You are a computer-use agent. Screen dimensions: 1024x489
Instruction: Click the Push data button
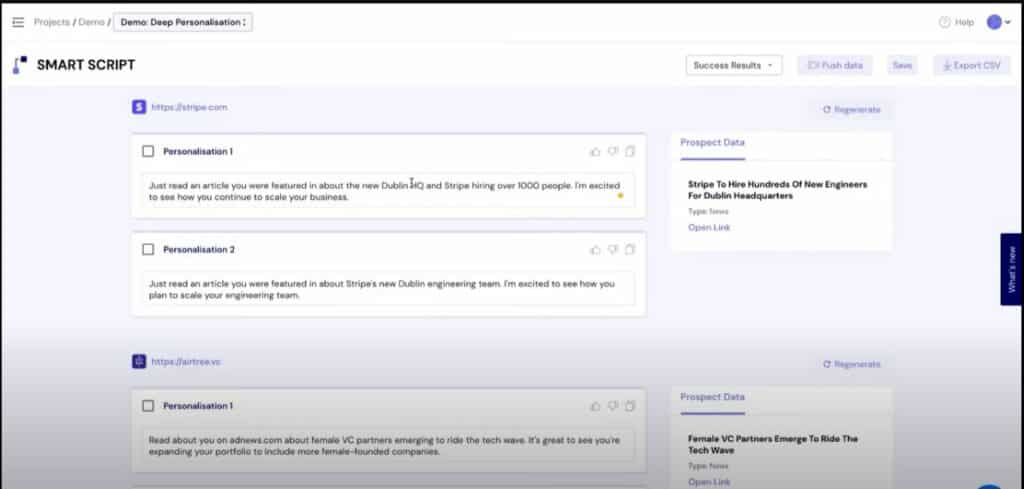pos(835,65)
